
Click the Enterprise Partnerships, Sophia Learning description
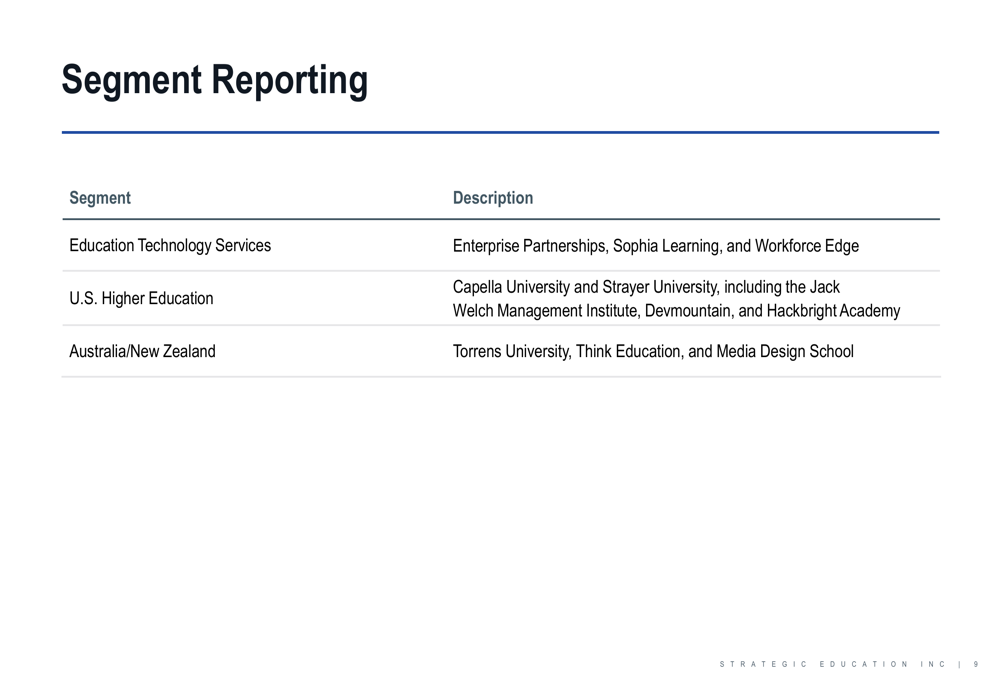(x=656, y=246)
